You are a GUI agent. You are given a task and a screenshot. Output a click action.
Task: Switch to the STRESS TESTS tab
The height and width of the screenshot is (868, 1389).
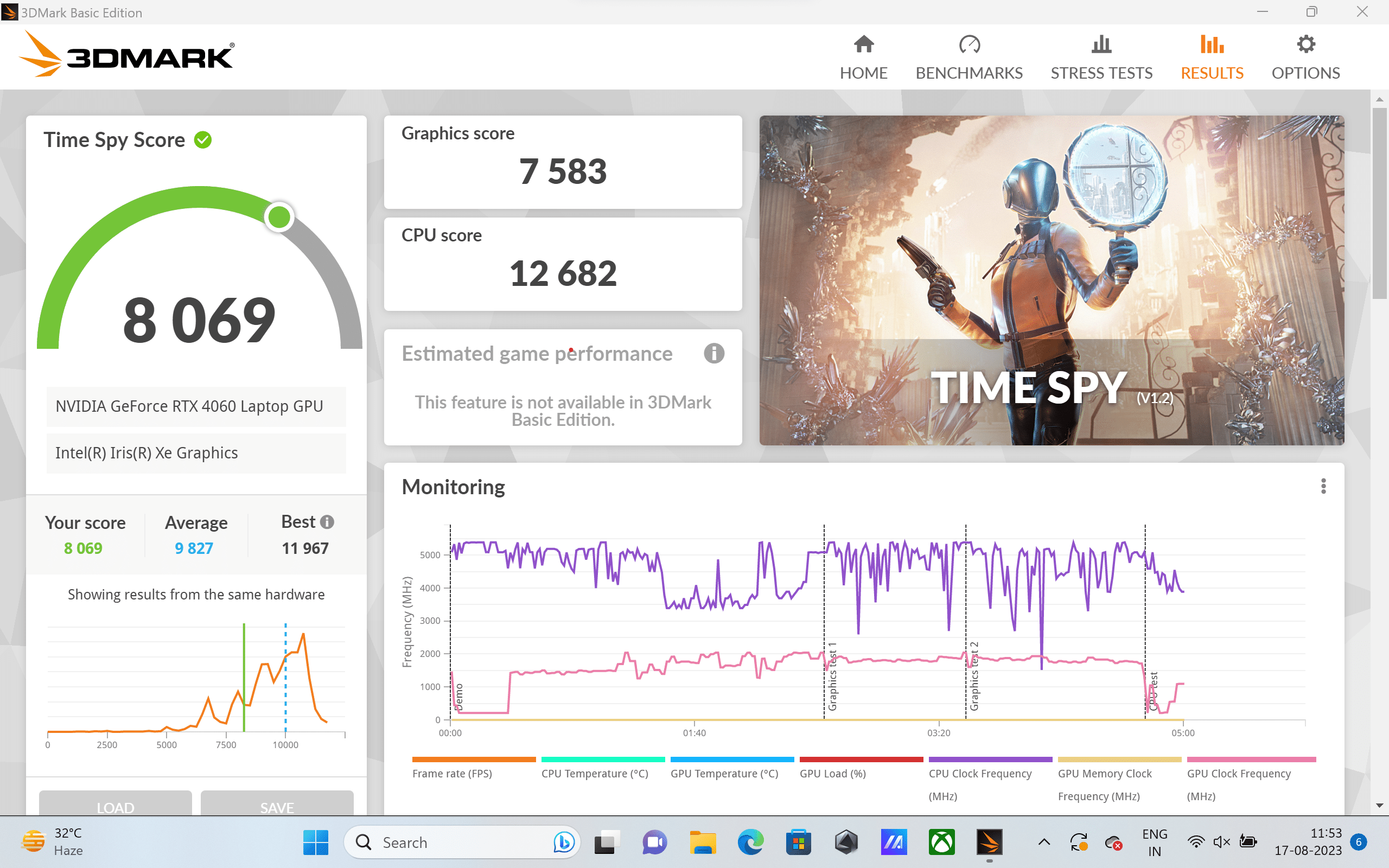pos(1101,58)
